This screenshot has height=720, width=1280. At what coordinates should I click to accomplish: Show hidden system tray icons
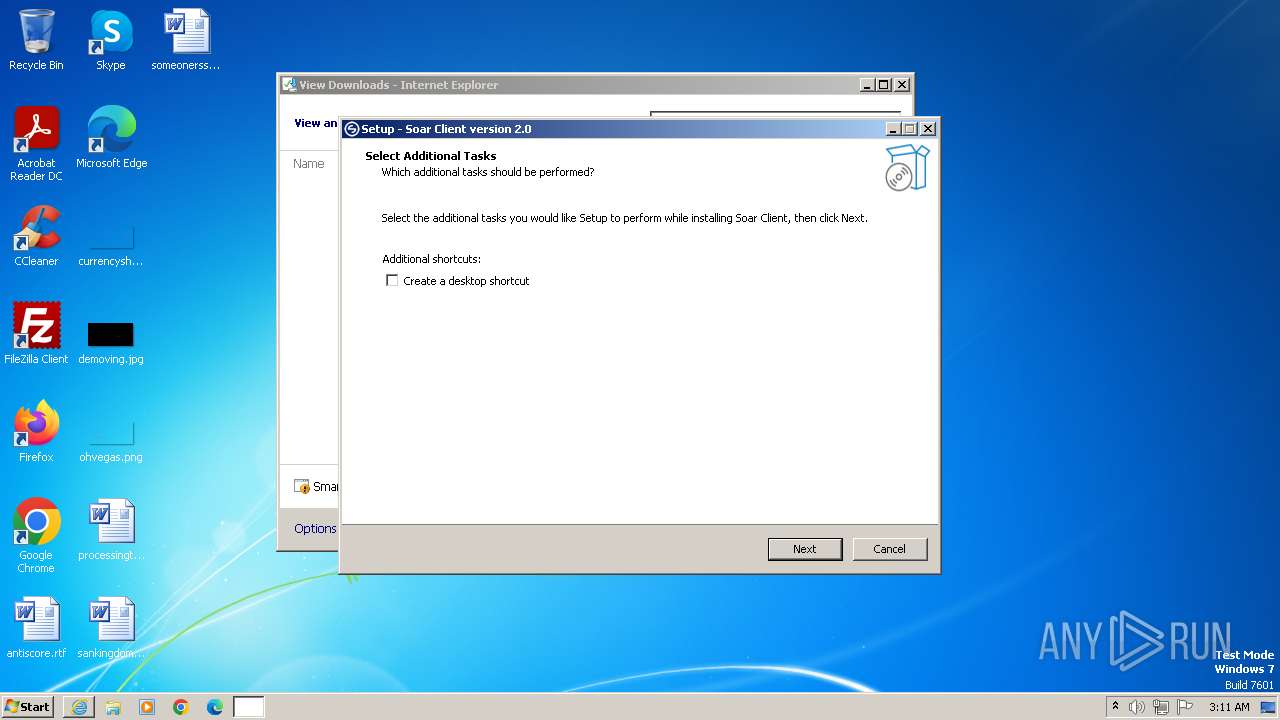pos(1116,707)
